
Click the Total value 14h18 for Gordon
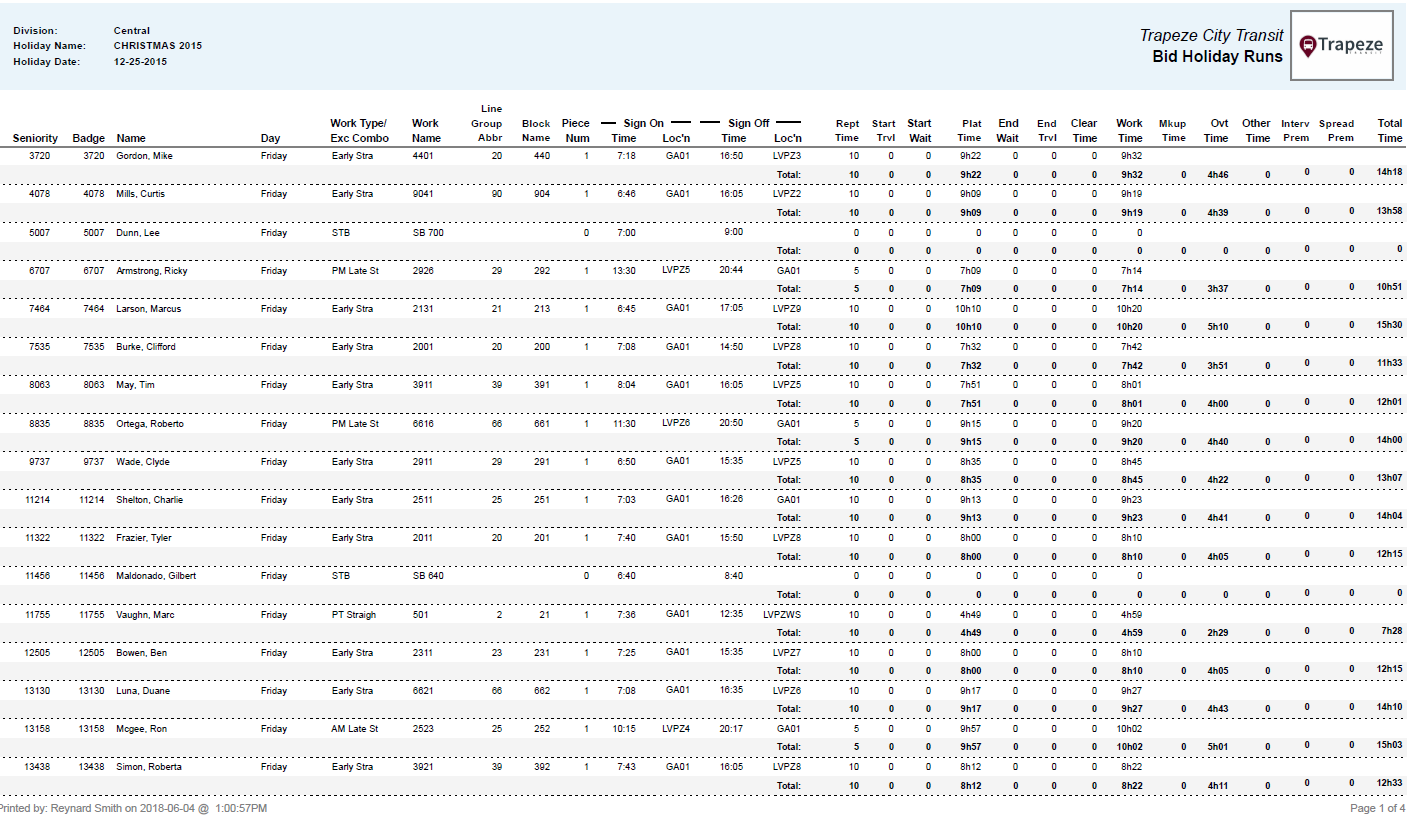[x=1390, y=171]
